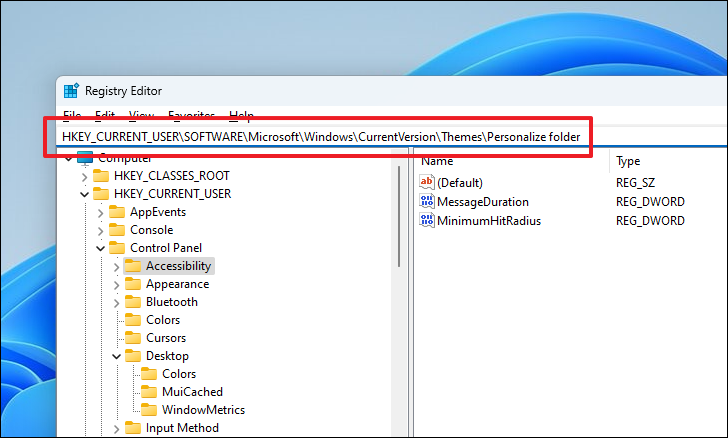Image resolution: width=728 pixels, height=438 pixels.
Task: Expand the Accessibility key
Action: coord(116,267)
